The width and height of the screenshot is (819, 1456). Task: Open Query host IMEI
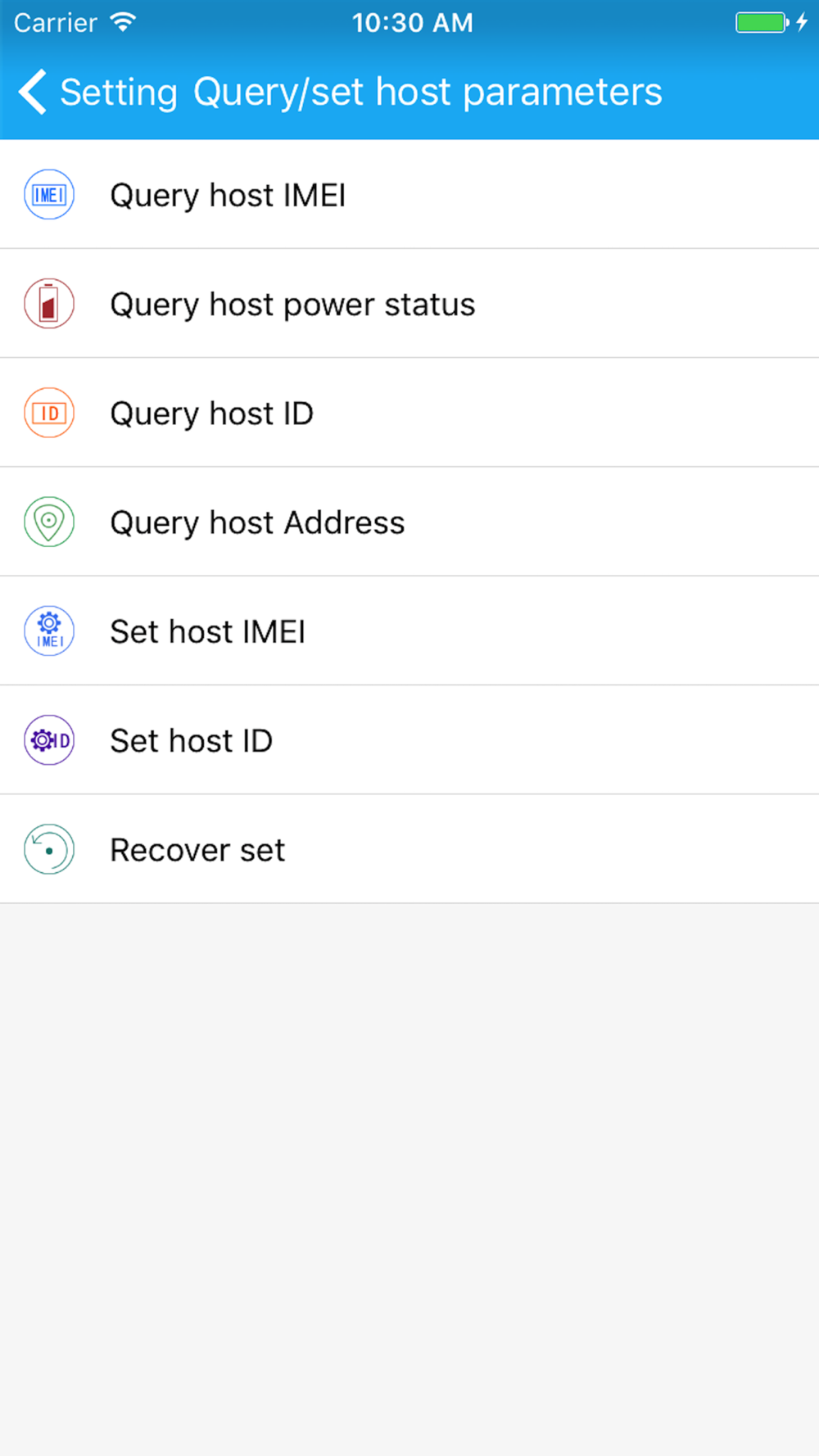point(409,195)
